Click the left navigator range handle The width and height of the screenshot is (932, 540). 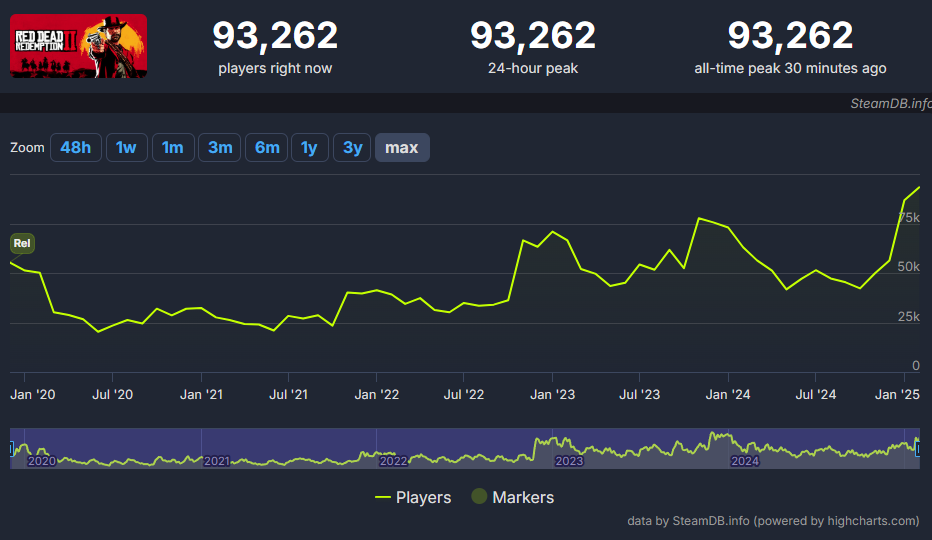pyautogui.click(x=11, y=448)
